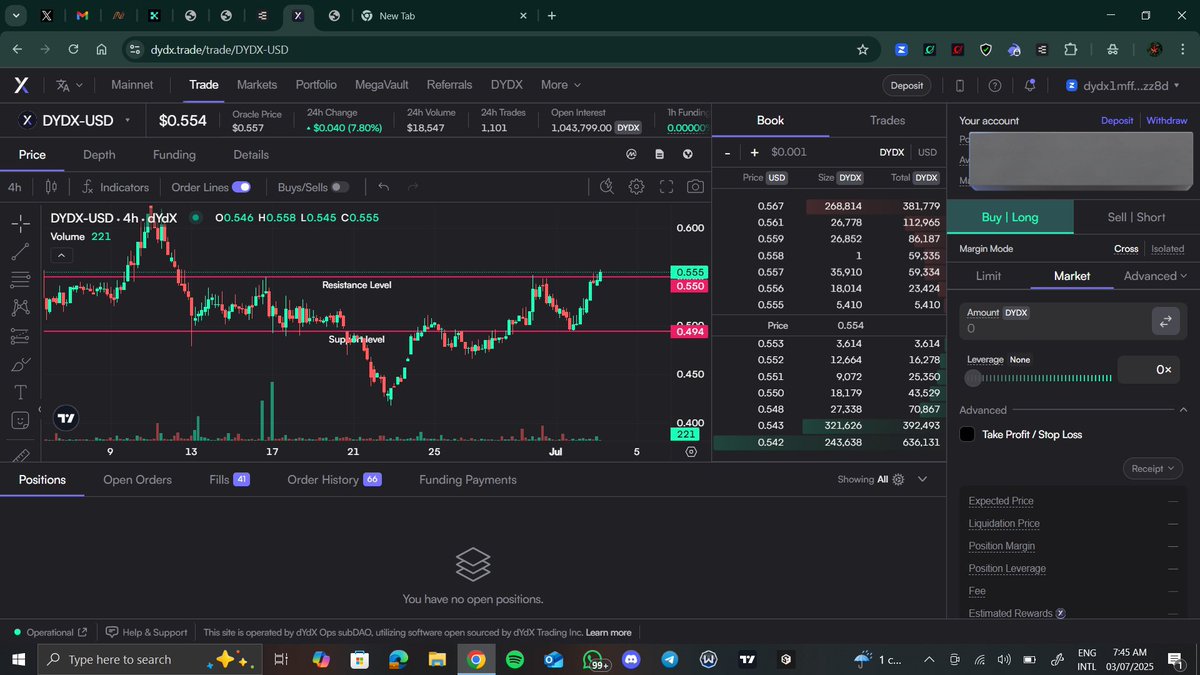Switch to Sell | Short side
Image resolution: width=1200 pixels, height=675 pixels.
click(x=1136, y=217)
